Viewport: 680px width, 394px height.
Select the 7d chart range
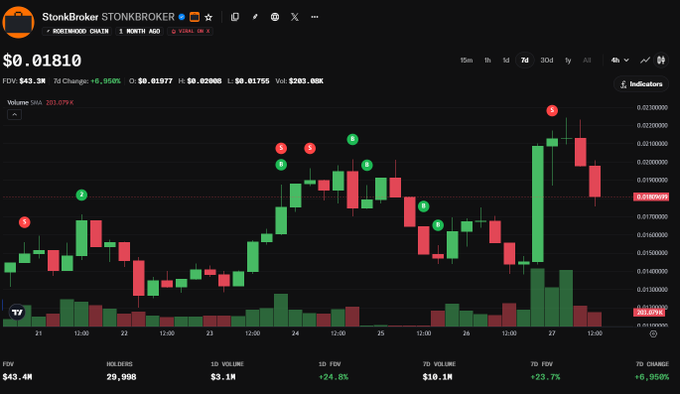click(x=524, y=60)
